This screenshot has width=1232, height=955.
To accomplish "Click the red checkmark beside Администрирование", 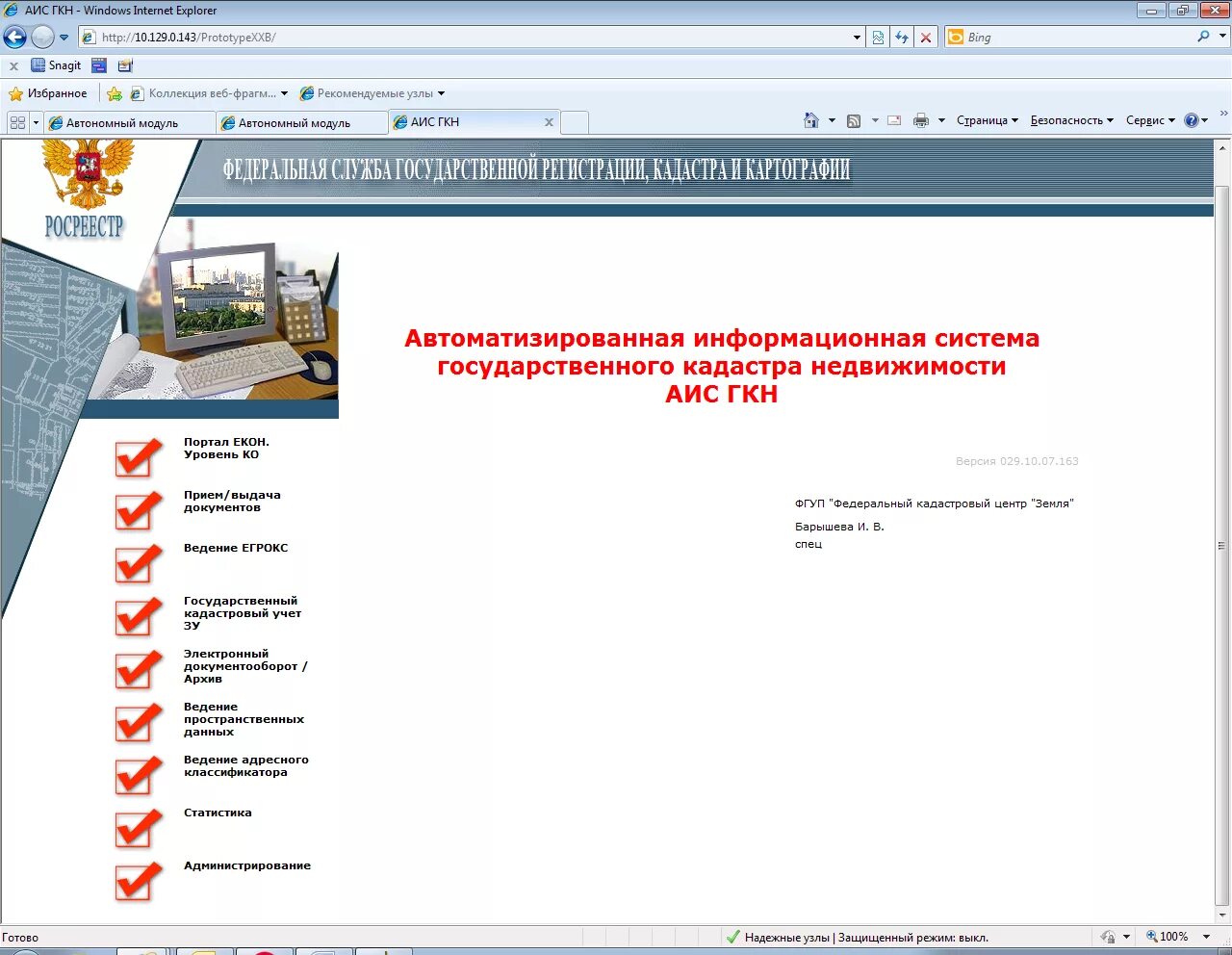I will click(x=139, y=882).
